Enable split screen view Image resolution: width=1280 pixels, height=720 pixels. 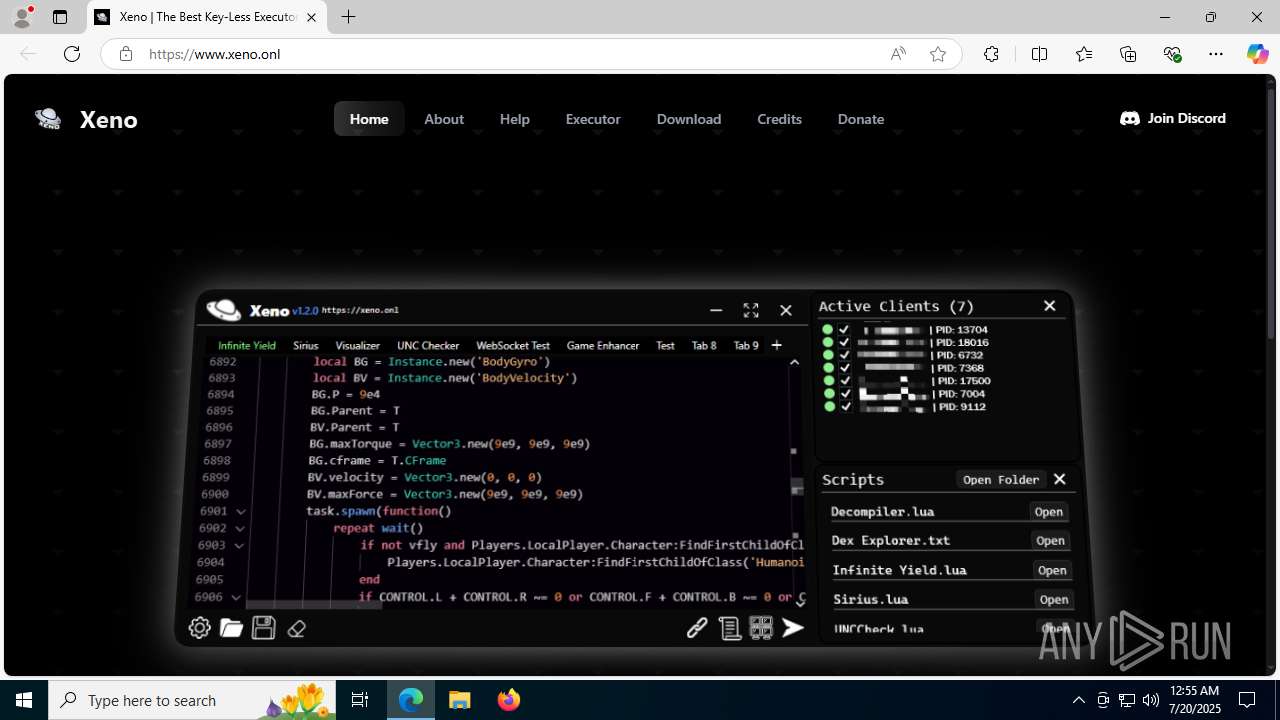coord(1039,54)
